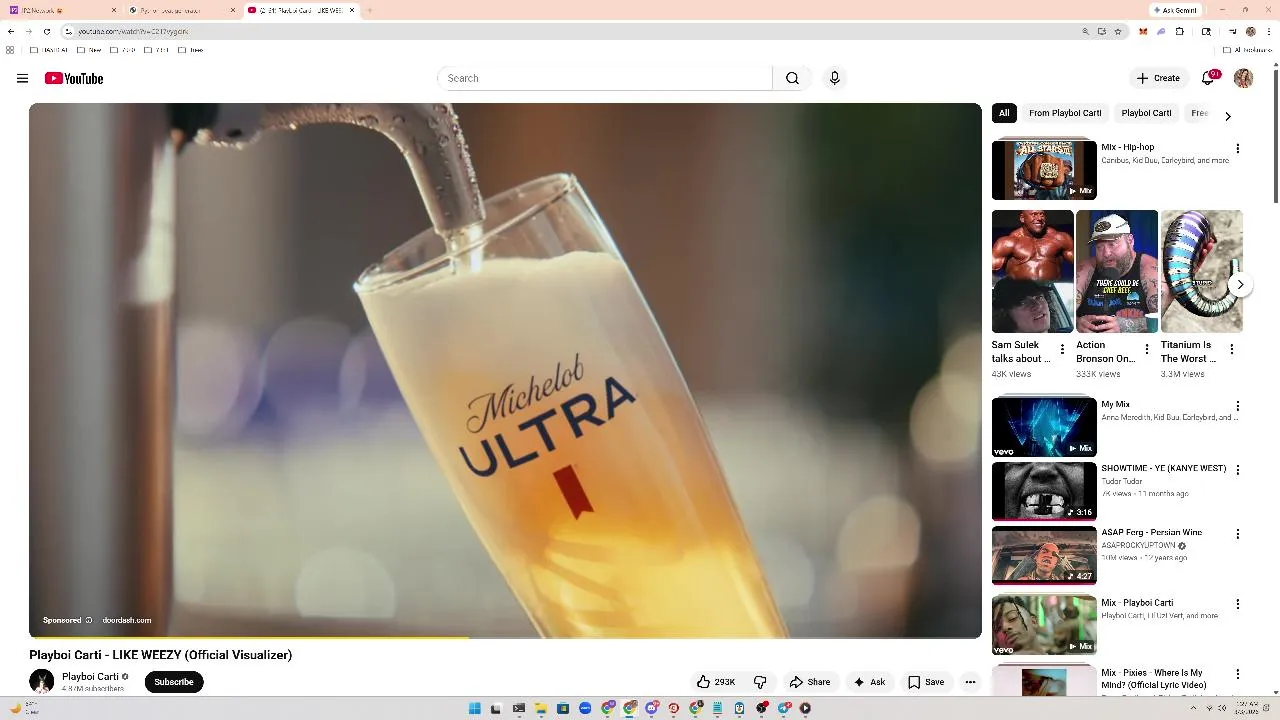Open Mix - Hip-hop thumbnail
Image resolution: width=1280 pixels, height=720 pixels.
1044,170
